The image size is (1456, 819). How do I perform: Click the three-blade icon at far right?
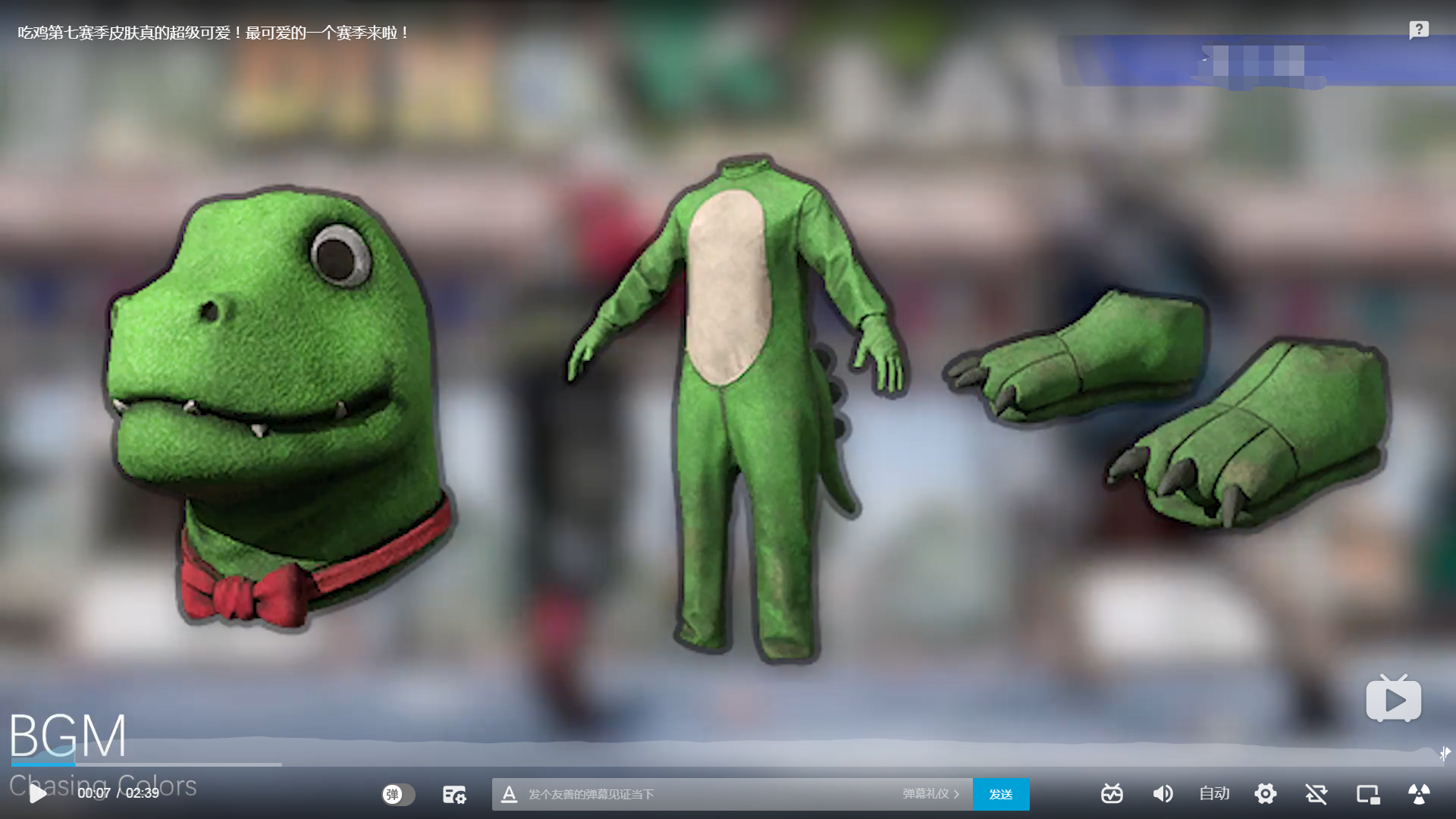pos(1419,794)
